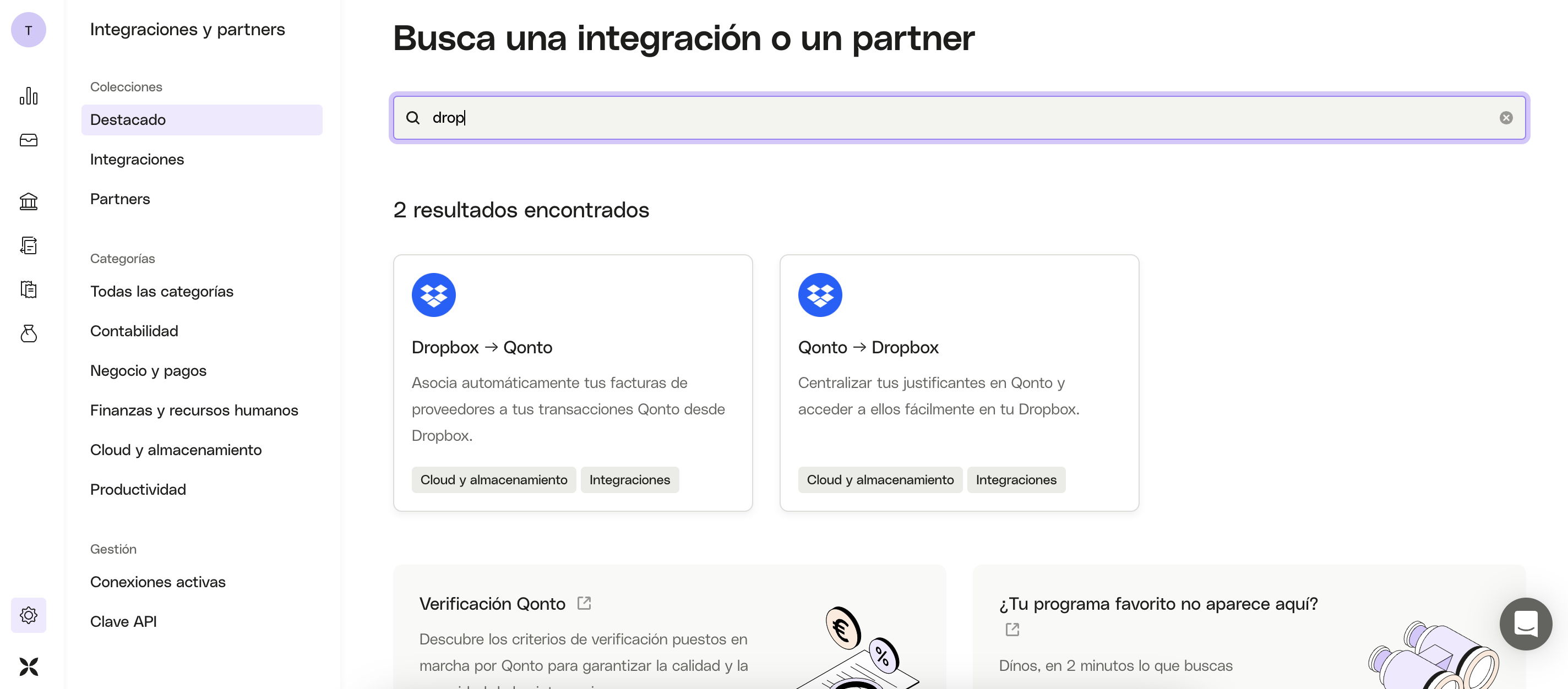The width and height of the screenshot is (1568, 689).
Task: Open external link icon beside Verificación Qonto
Action: (x=584, y=603)
